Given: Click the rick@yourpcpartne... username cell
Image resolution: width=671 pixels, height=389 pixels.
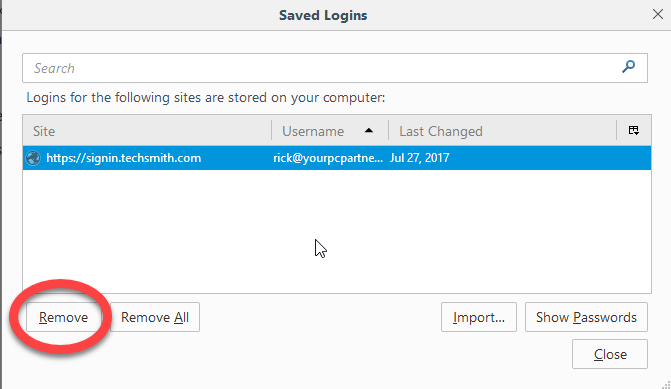Looking at the screenshot, I should [x=328, y=158].
